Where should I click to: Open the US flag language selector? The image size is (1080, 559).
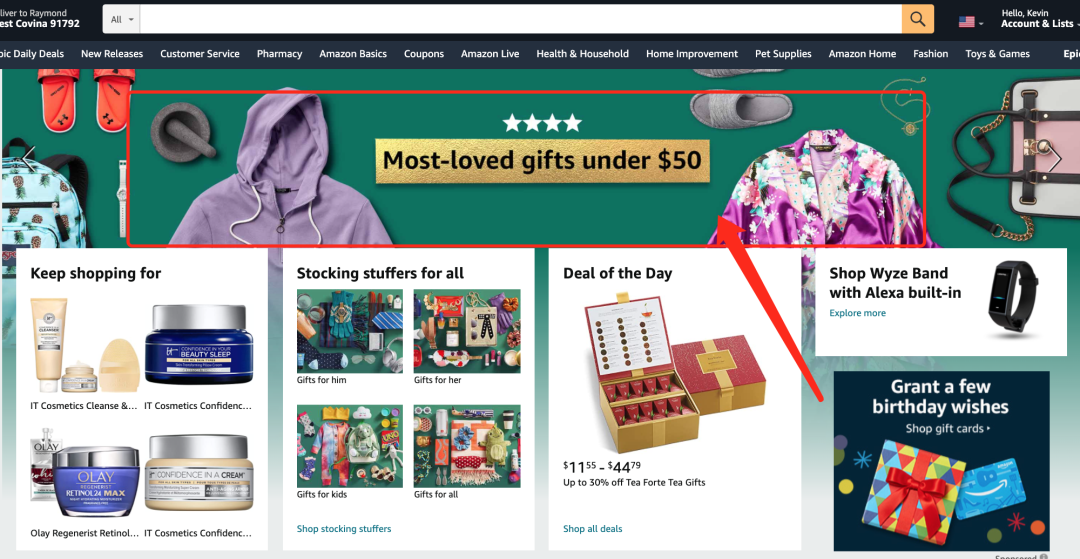pyautogui.click(x=970, y=22)
